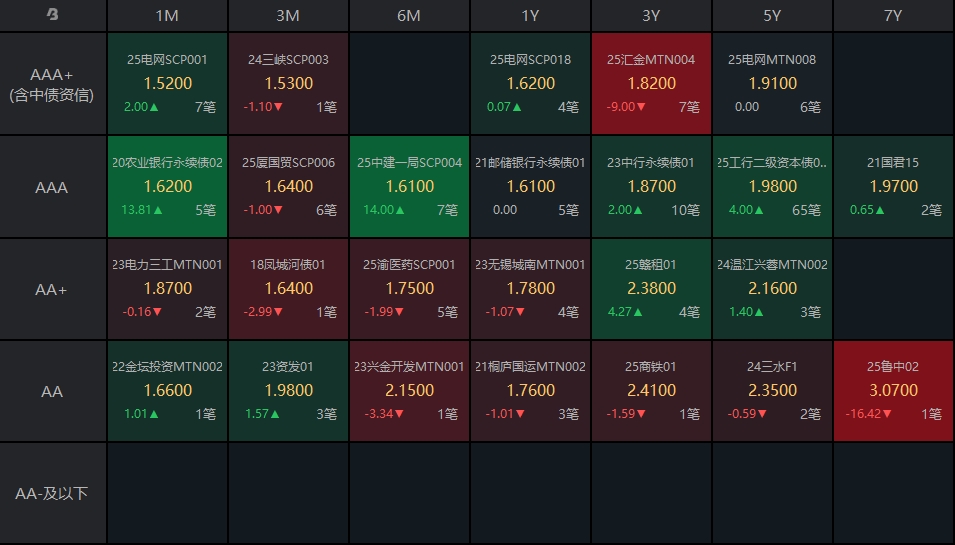Click the AAA row label
Screen dimensions: 955x545
pyautogui.click(x=52, y=187)
